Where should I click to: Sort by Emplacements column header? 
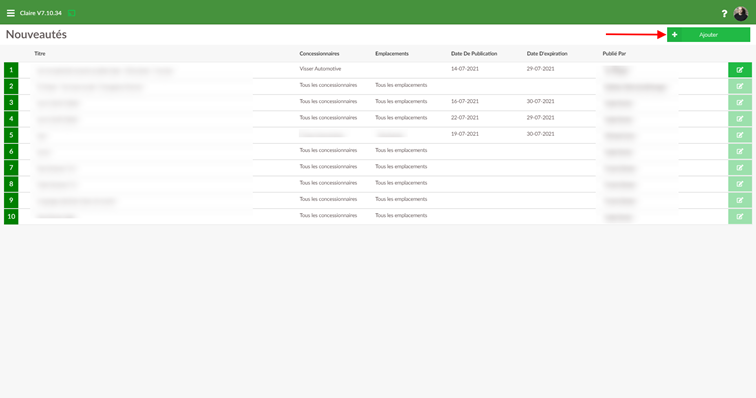click(x=392, y=54)
